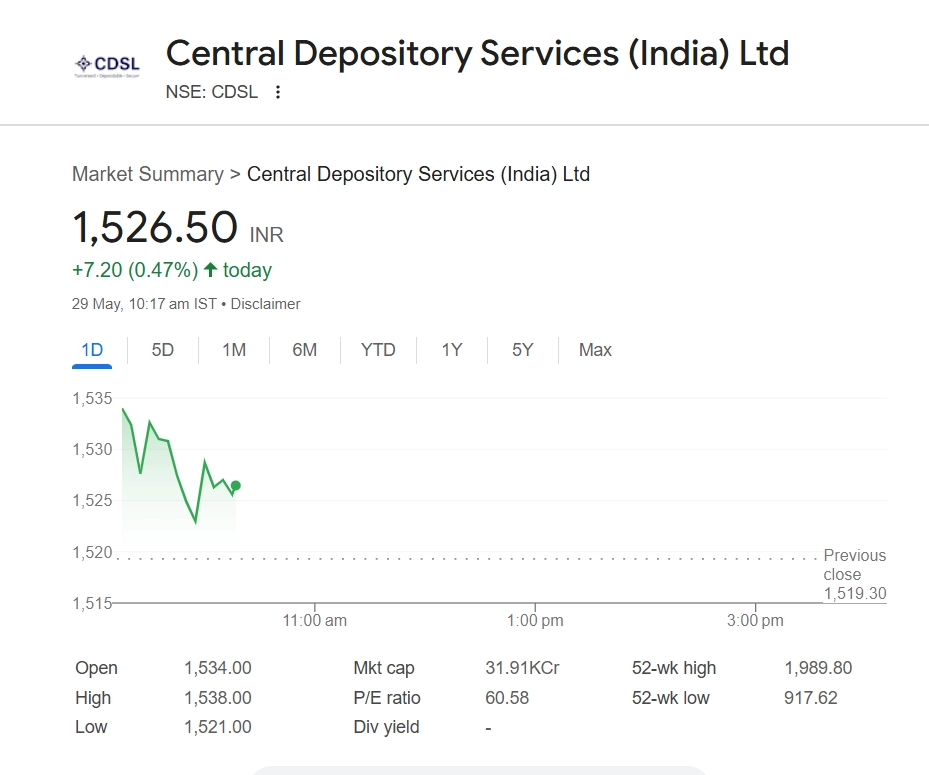Screen dimensions: 929x775
Task: Select the 1D chart range tab
Action: point(92,350)
